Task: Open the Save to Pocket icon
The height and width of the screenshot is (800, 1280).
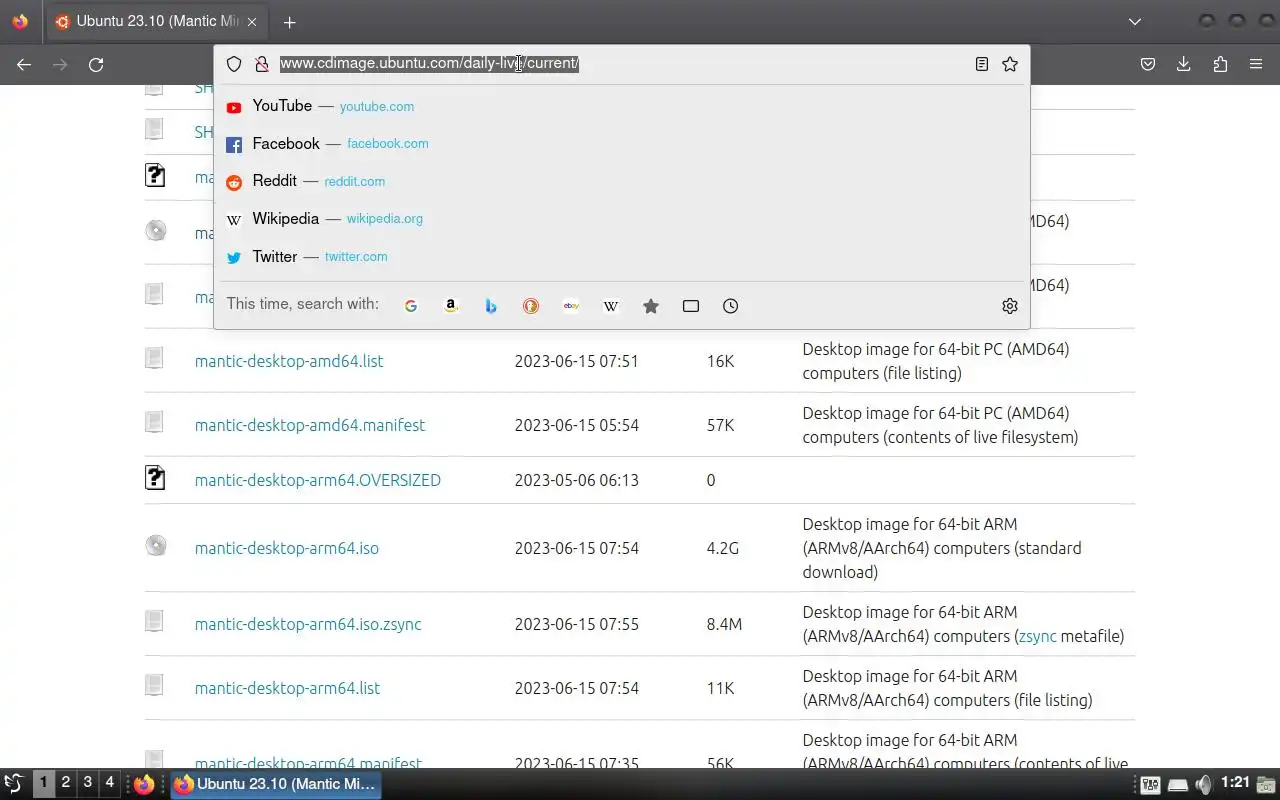Action: (1148, 64)
